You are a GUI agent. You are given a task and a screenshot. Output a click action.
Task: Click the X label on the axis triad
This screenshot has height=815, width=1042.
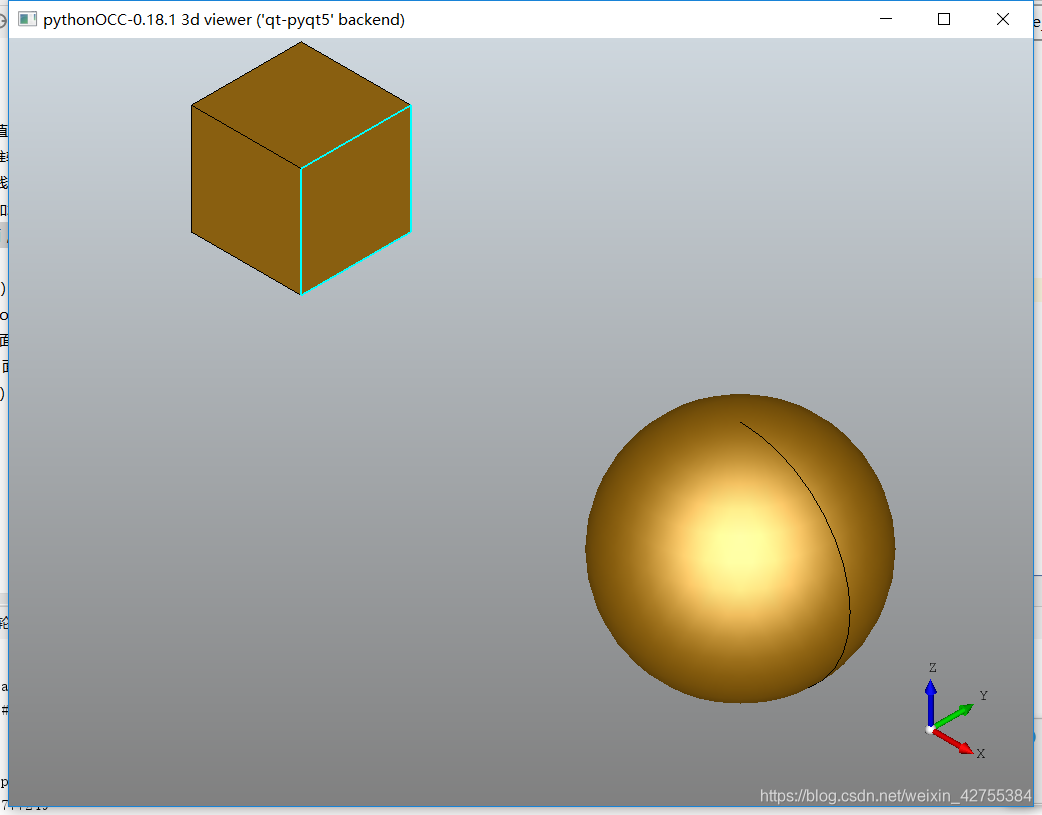pos(981,754)
